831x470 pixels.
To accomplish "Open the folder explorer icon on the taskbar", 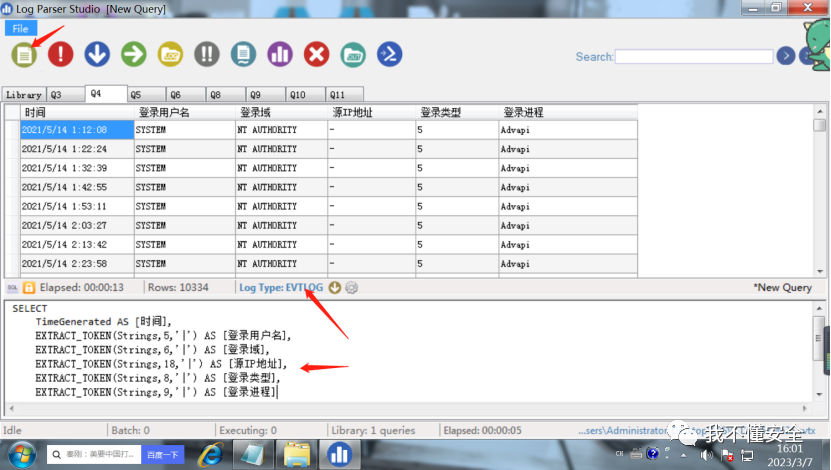I will tap(296, 455).
